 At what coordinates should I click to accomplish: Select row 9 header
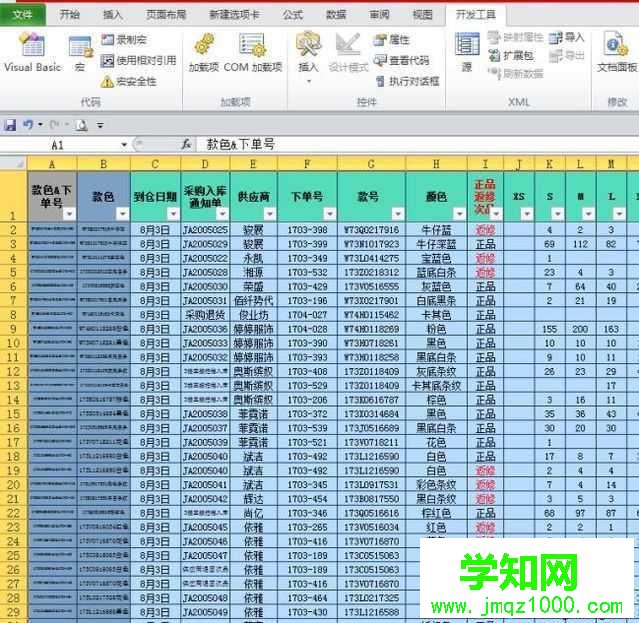click(13, 329)
